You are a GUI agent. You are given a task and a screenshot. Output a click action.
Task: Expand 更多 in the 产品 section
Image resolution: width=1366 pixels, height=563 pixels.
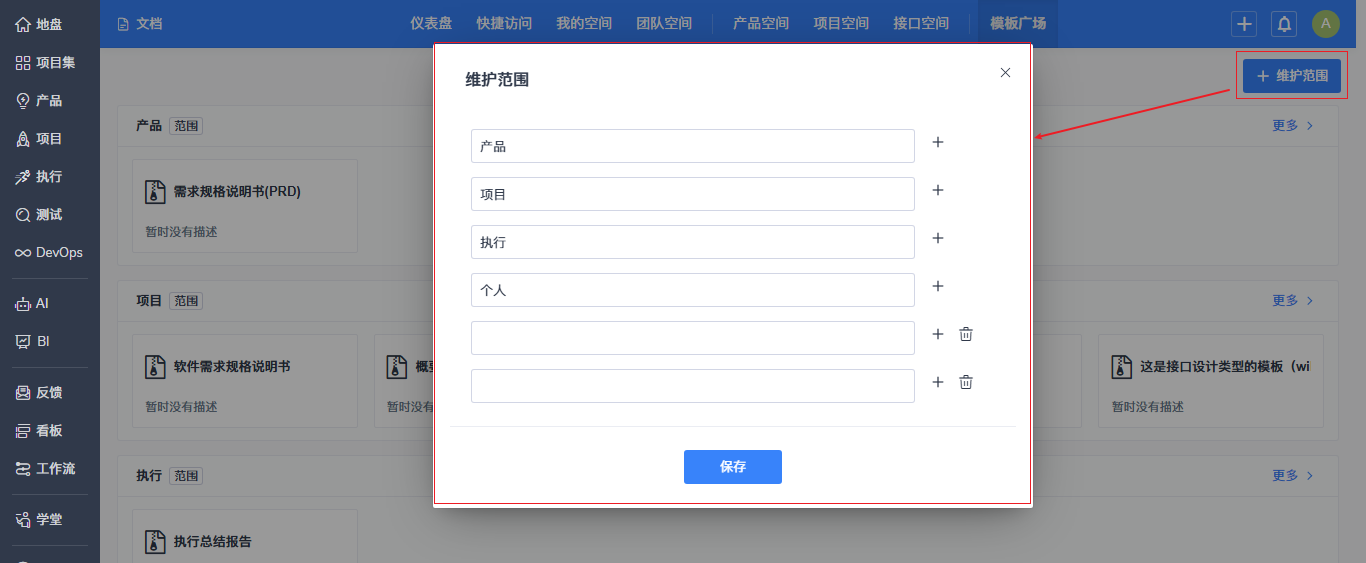1293,126
